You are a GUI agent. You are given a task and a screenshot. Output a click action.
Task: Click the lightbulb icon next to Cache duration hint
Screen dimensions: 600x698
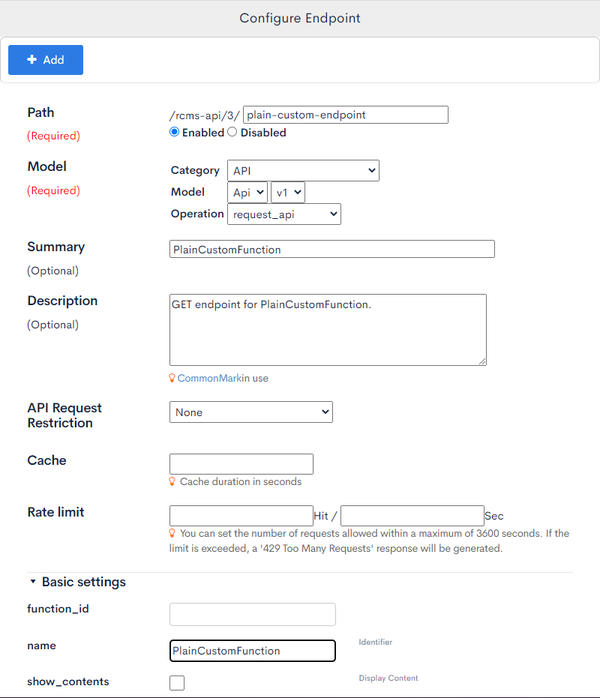(x=172, y=481)
